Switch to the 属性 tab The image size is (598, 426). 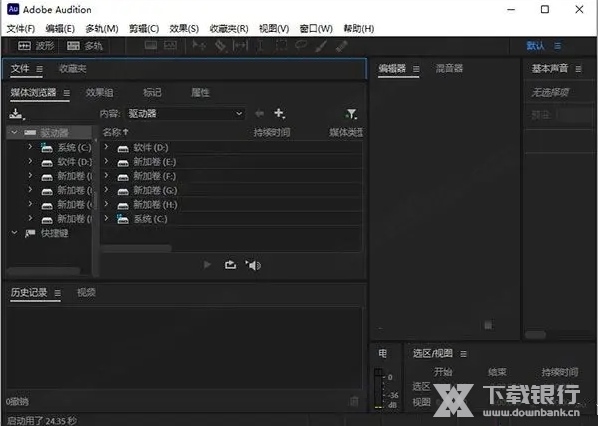200,93
